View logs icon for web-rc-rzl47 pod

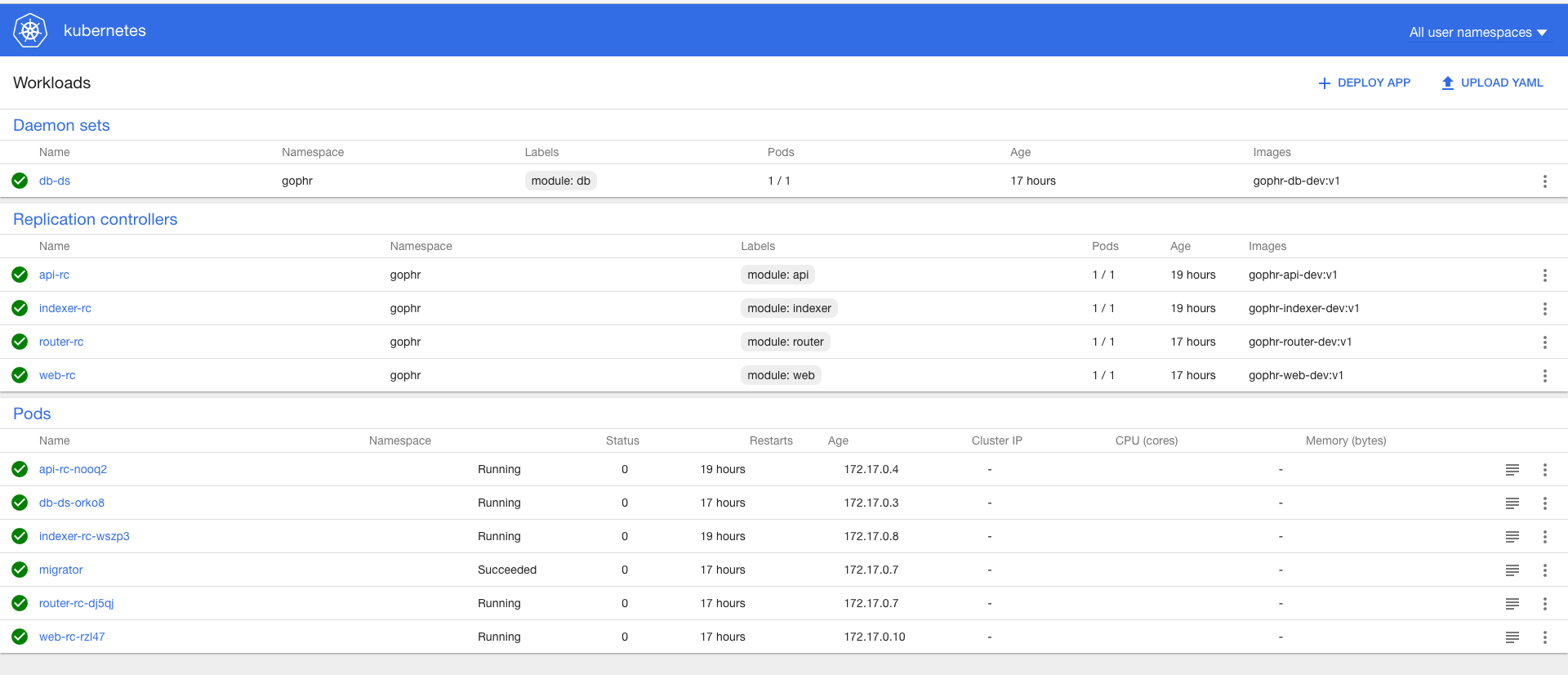tap(1512, 637)
